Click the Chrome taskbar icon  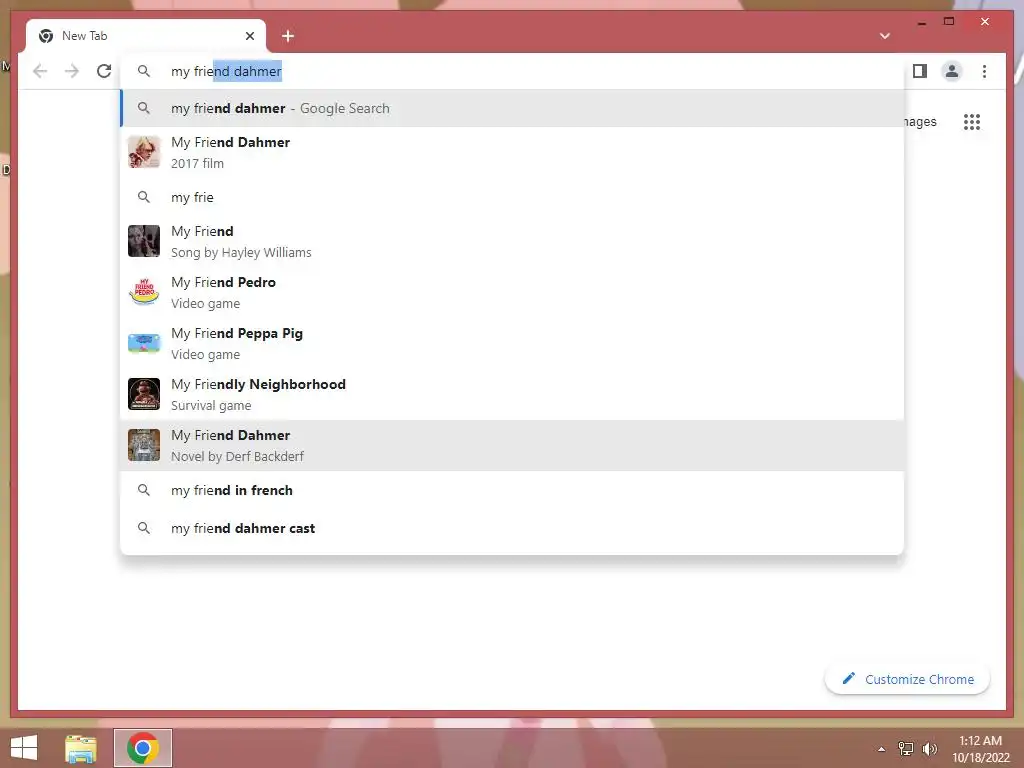(x=143, y=748)
